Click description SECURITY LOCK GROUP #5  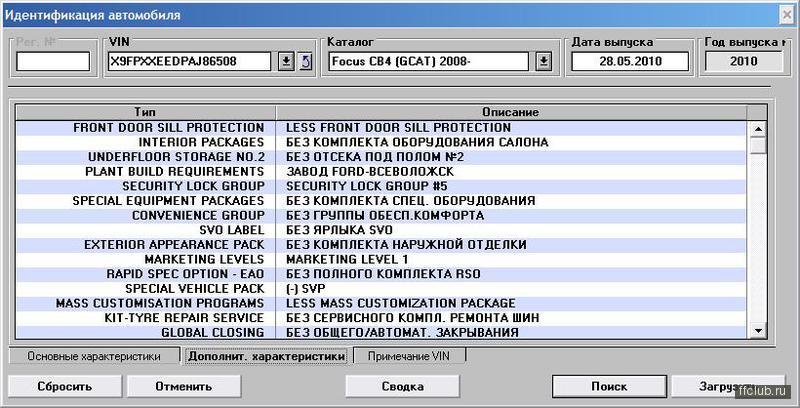tap(366, 186)
